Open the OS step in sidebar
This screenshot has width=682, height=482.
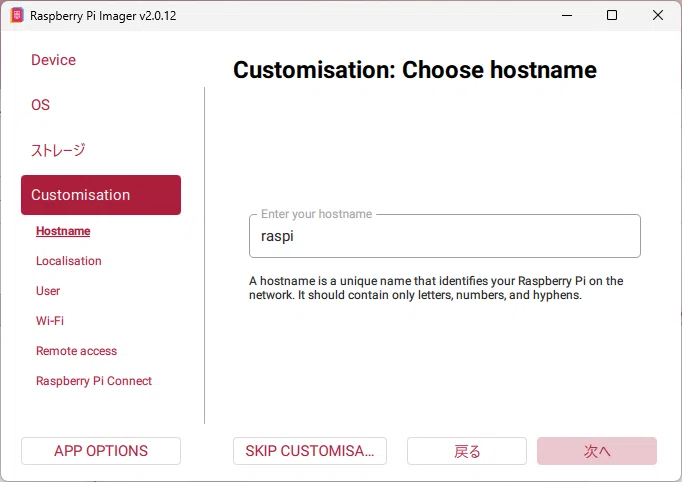[x=40, y=105]
